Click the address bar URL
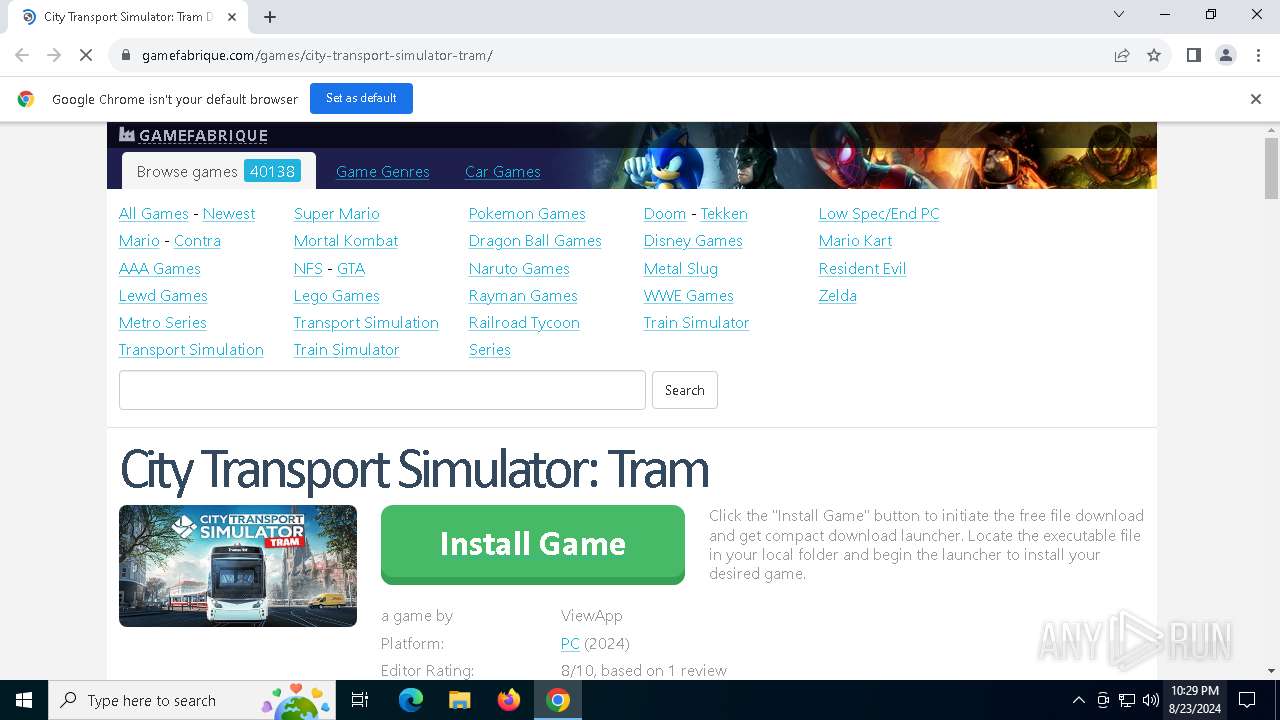 tap(318, 55)
